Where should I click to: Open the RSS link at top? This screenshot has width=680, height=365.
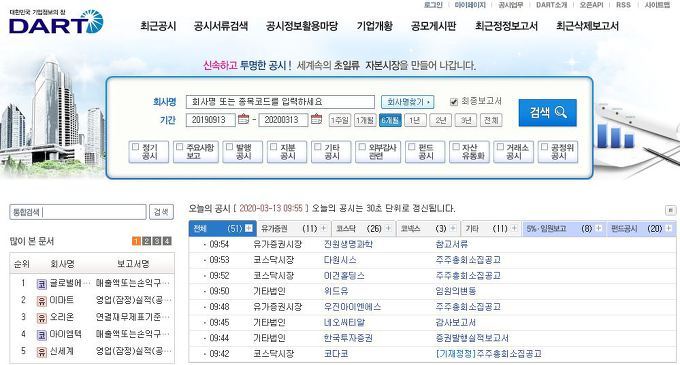coord(623,5)
